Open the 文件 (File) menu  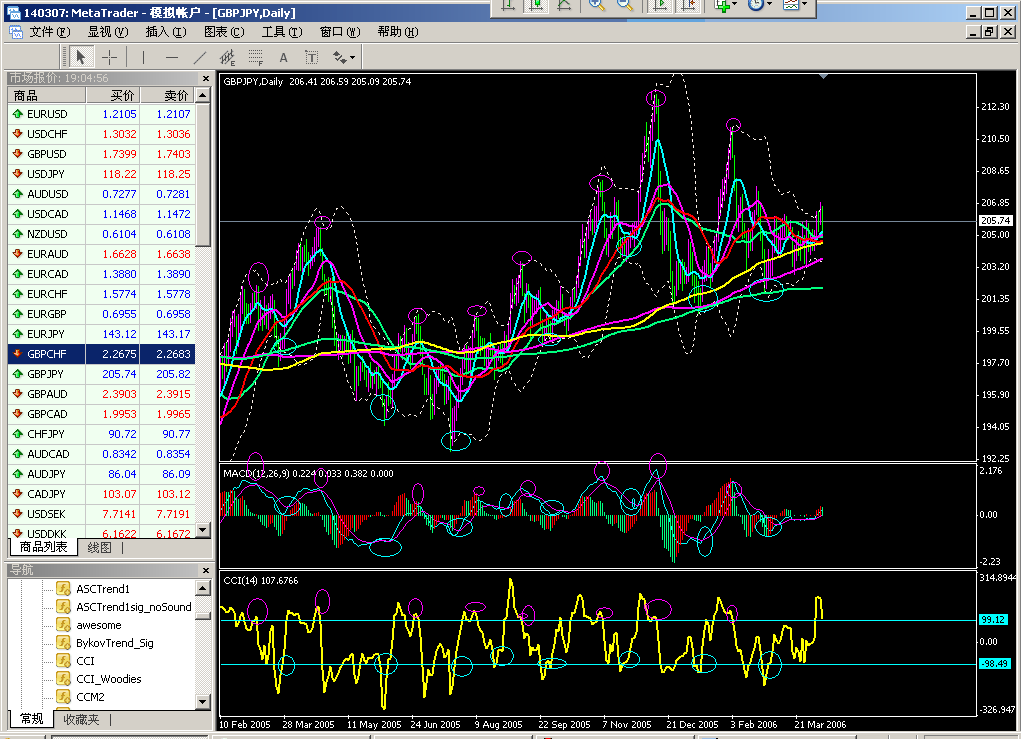coord(49,32)
